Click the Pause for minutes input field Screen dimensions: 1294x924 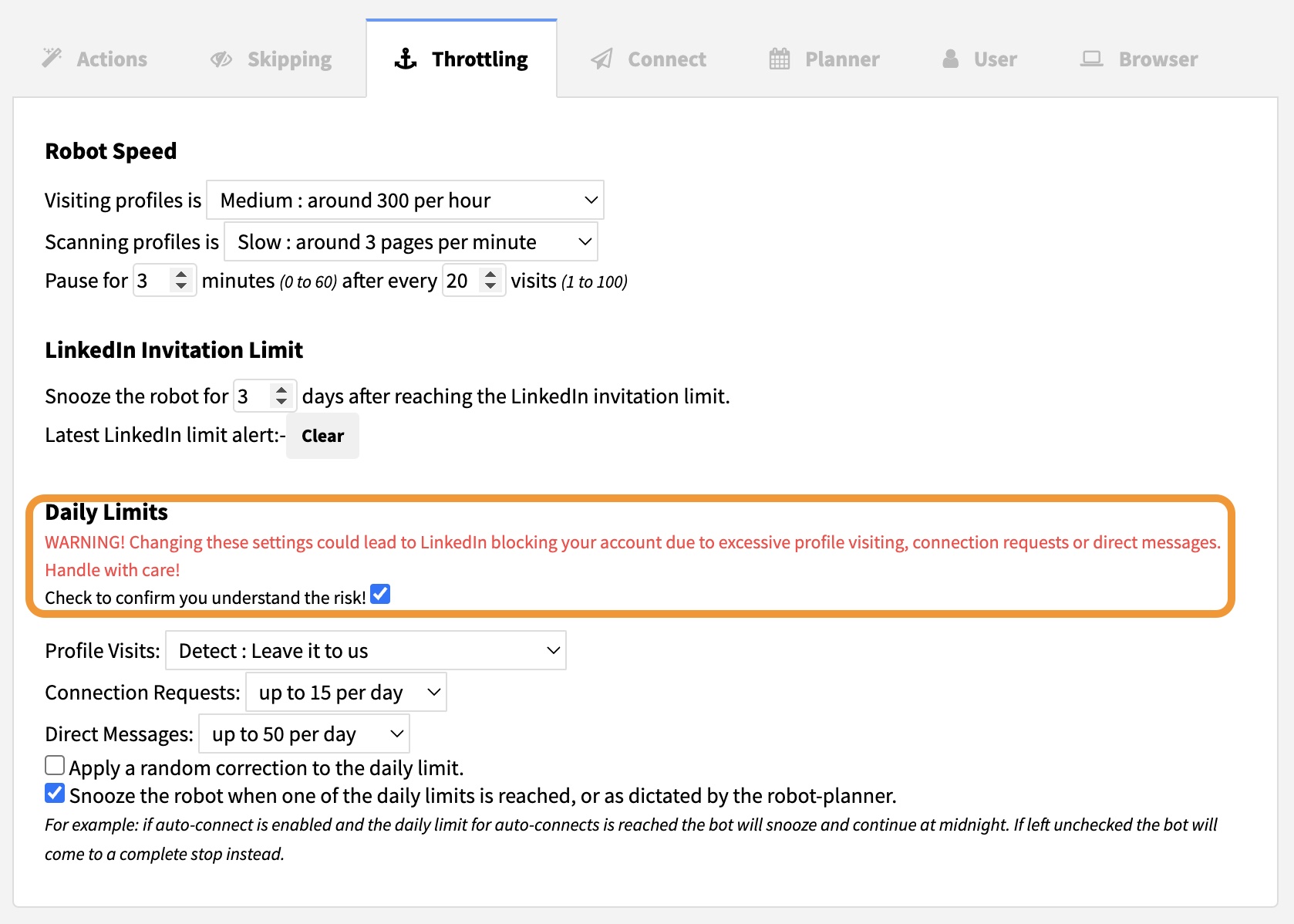pos(164,281)
